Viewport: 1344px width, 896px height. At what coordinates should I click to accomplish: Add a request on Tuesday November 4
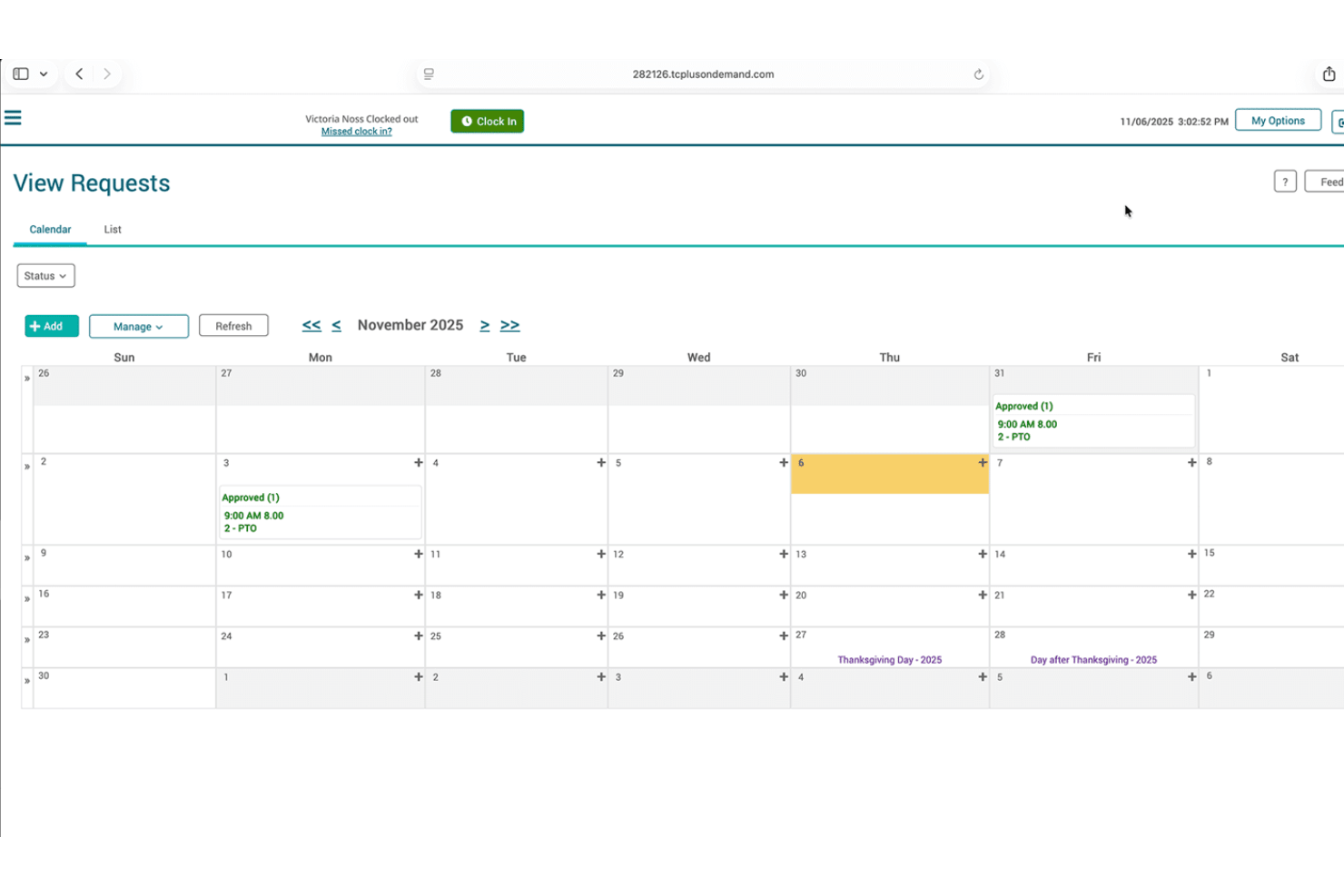[601, 463]
